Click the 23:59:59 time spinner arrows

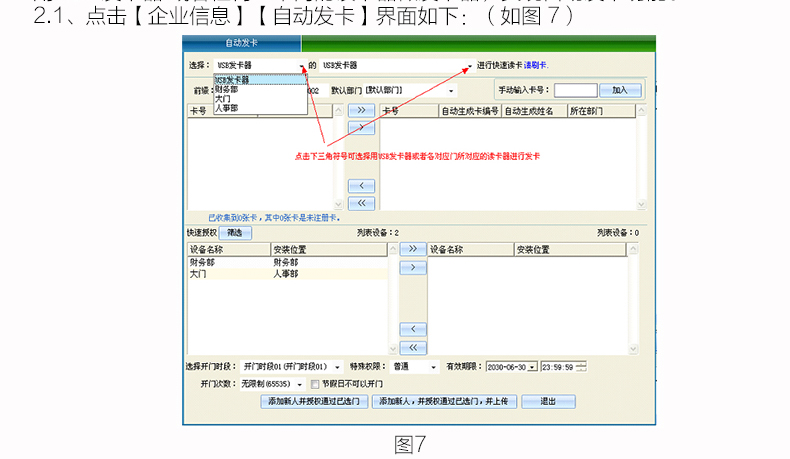[581, 367]
